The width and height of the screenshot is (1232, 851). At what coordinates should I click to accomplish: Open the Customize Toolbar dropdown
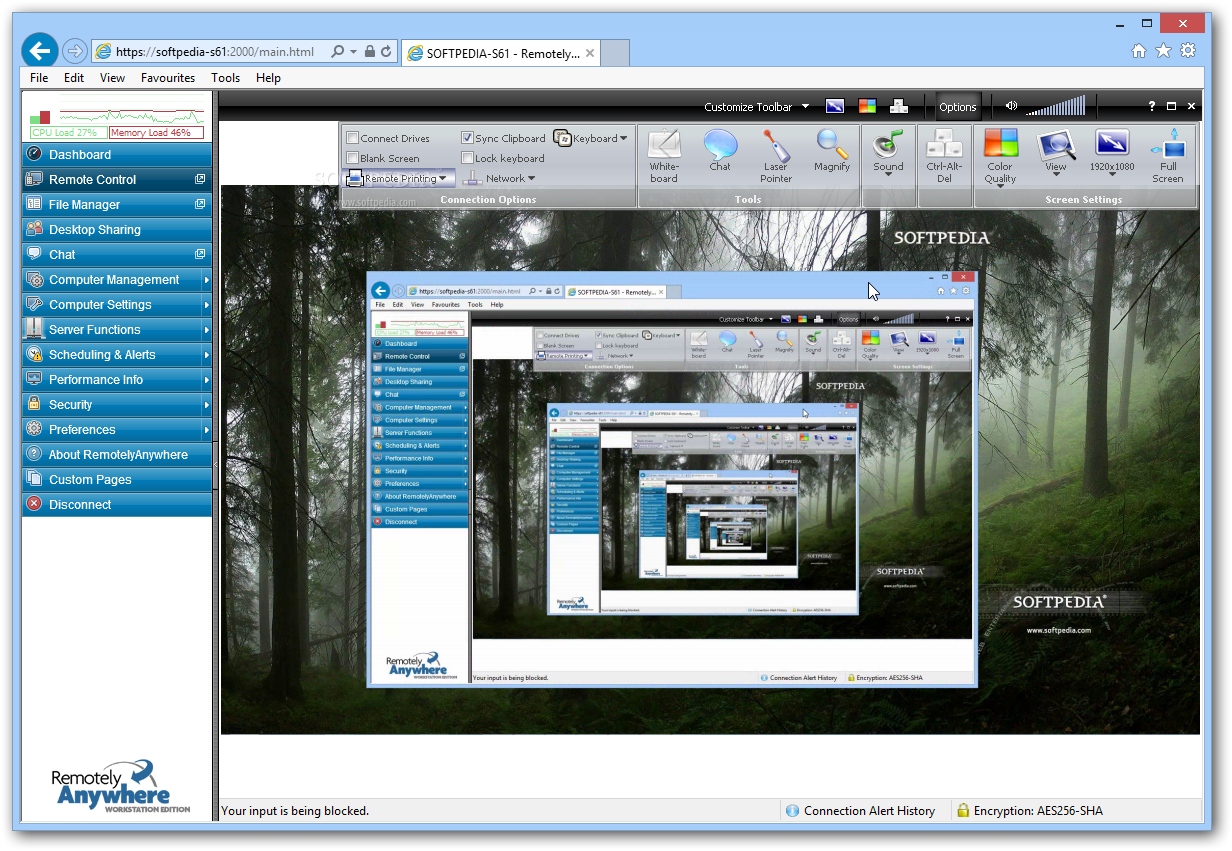point(755,107)
